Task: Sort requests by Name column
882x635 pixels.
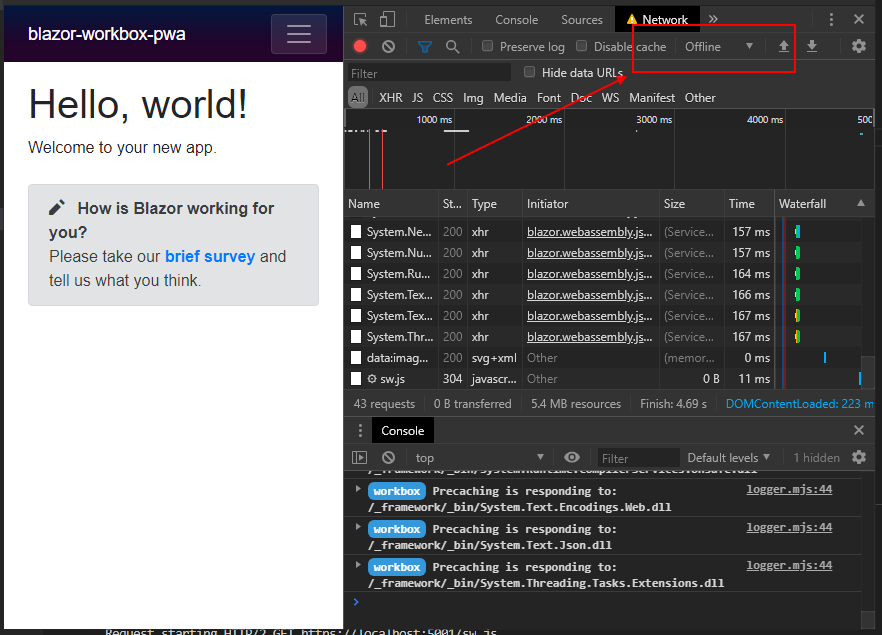Action: point(392,204)
